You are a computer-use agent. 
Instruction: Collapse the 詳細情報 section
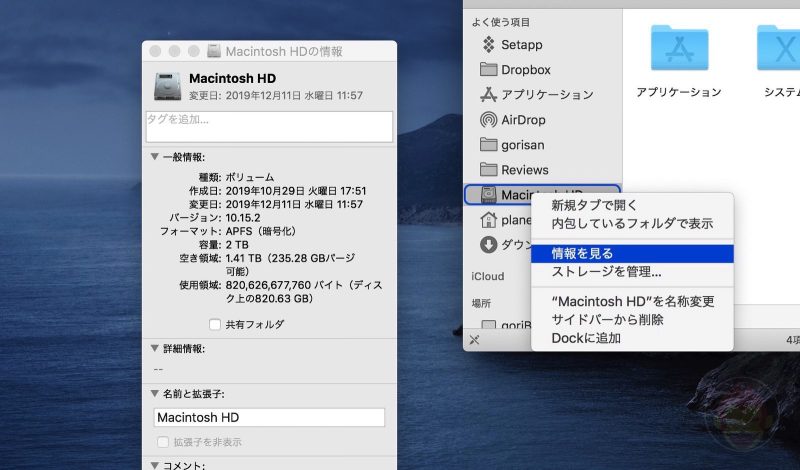point(155,348)
